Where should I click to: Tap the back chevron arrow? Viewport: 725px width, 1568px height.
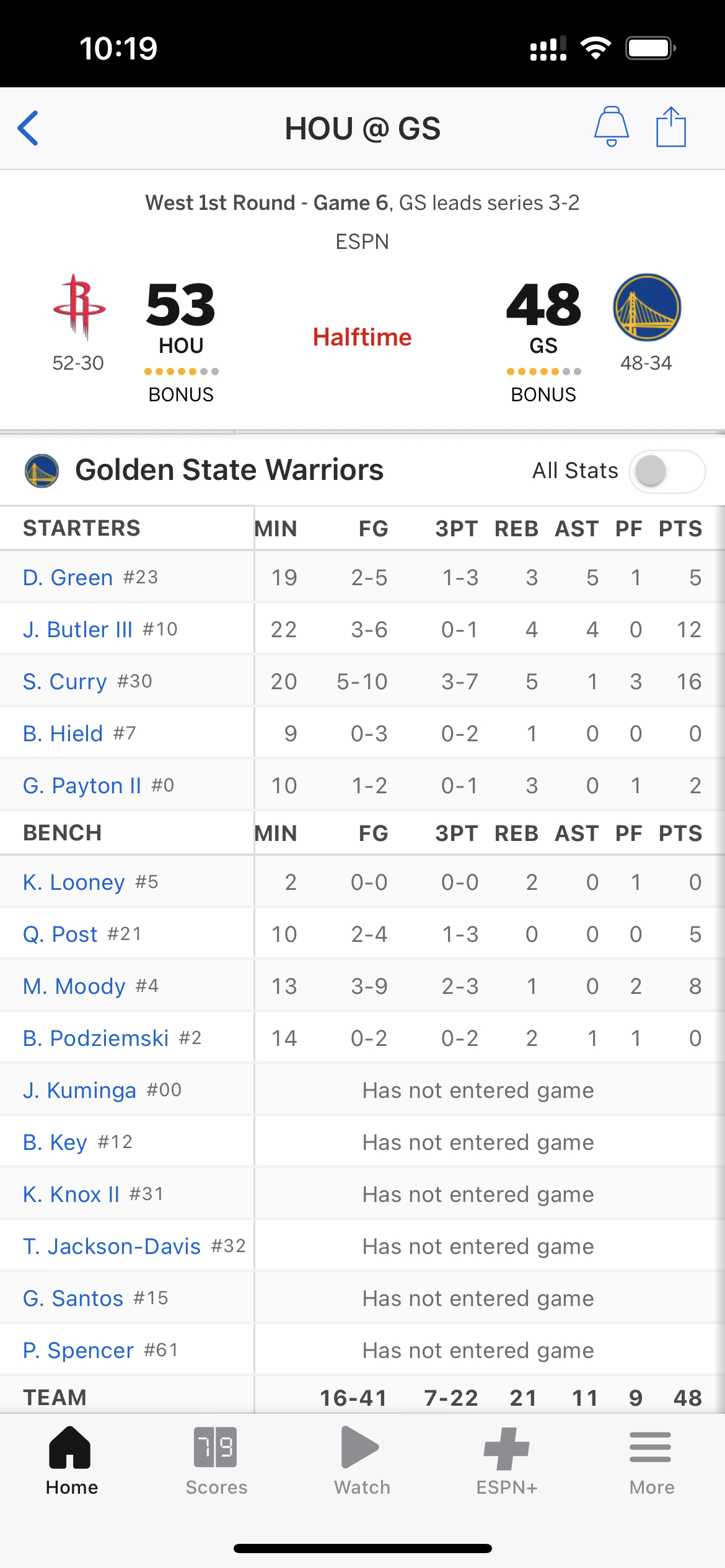28,128
